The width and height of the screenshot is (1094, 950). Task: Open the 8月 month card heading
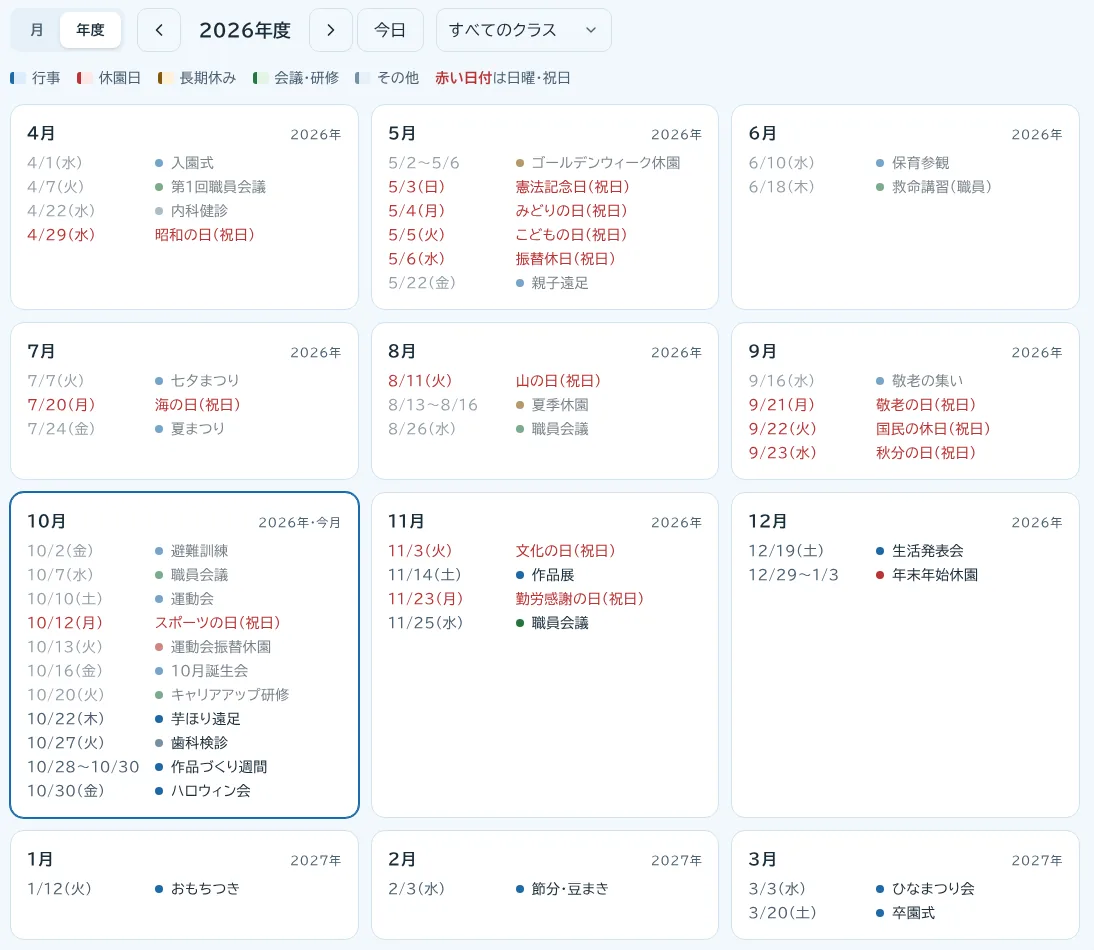coord(402,352)
